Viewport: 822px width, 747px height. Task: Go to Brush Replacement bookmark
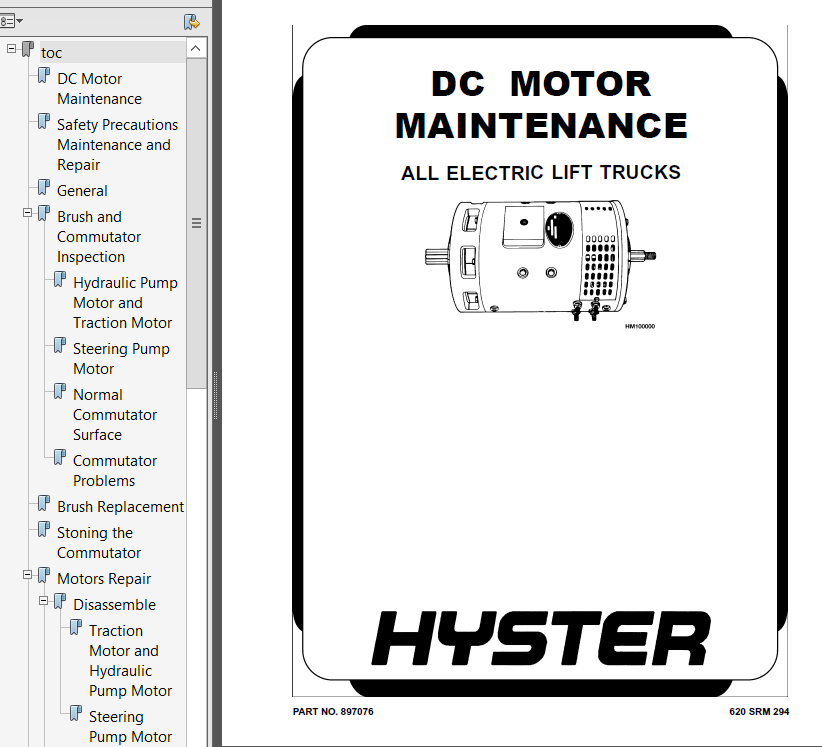point(121,507)
